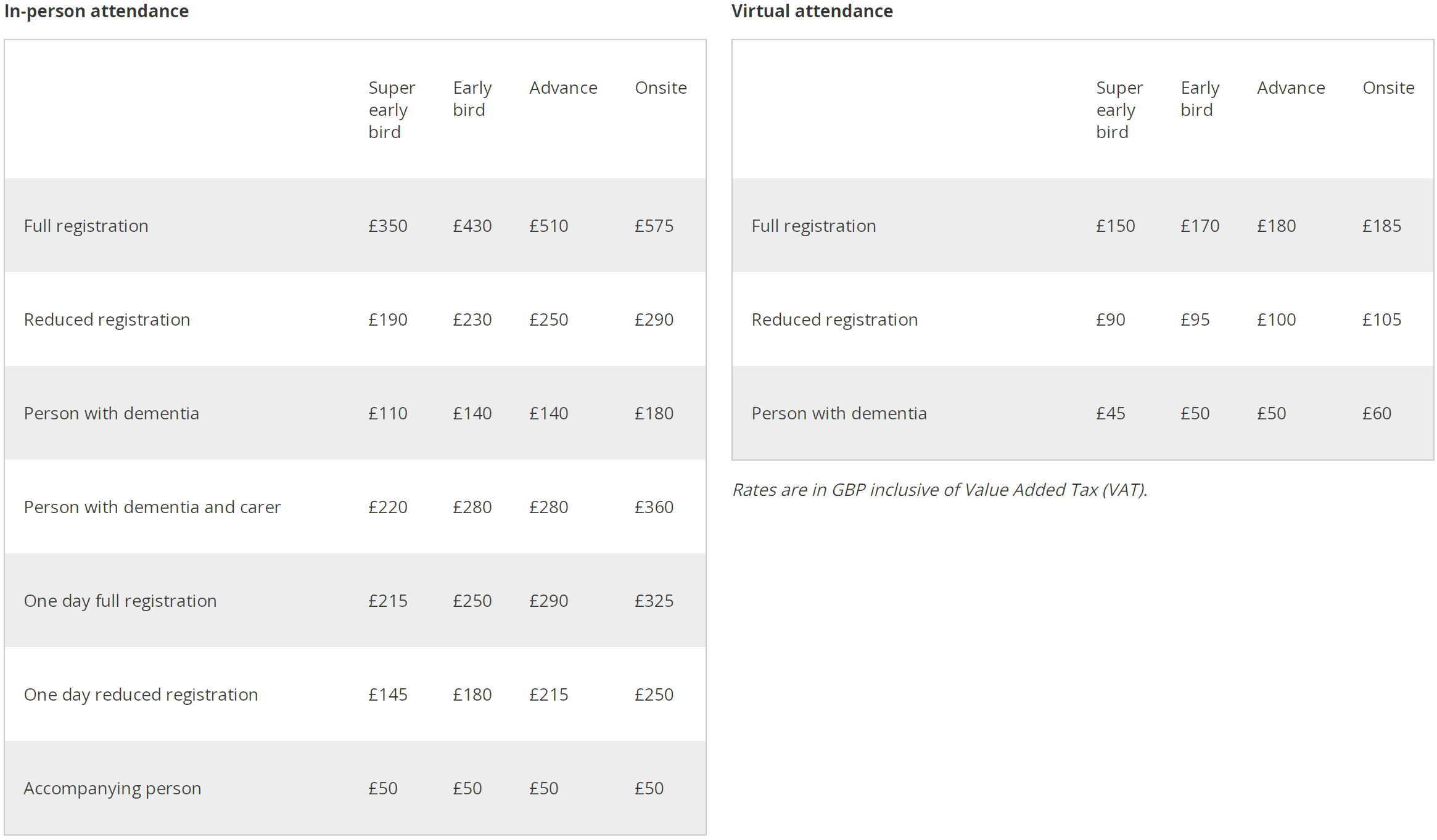Click the Virtual attendance heading

[812, 11]
